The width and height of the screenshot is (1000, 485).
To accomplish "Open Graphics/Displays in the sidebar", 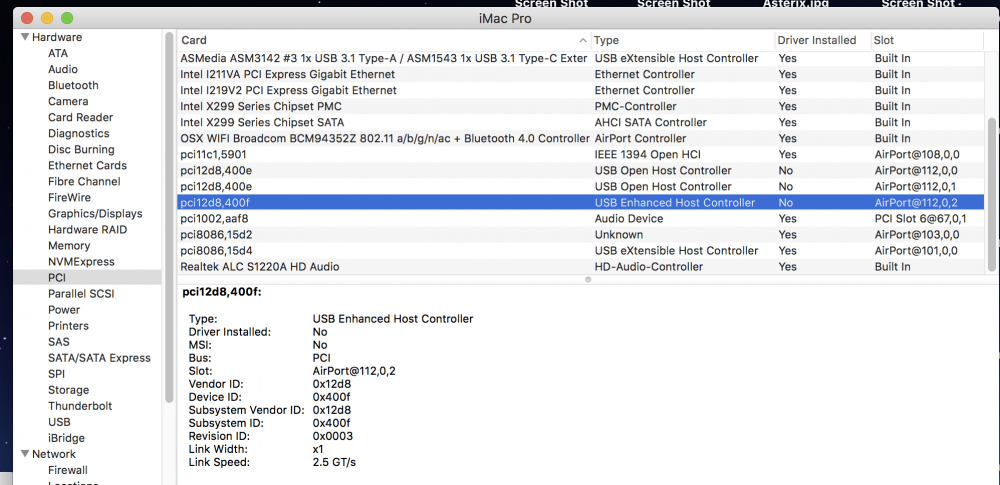I will point(95,214).
